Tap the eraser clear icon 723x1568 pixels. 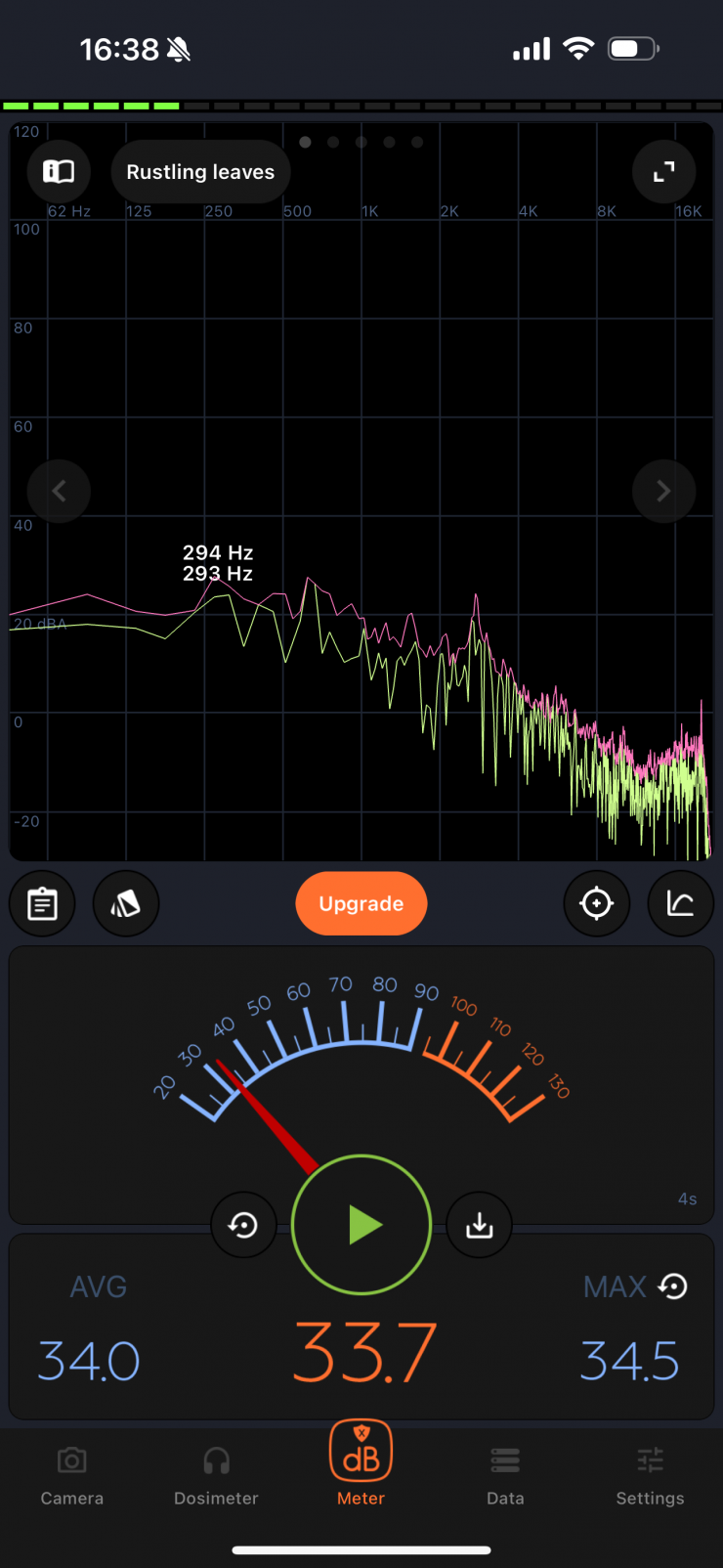click(x=126, y=903)
